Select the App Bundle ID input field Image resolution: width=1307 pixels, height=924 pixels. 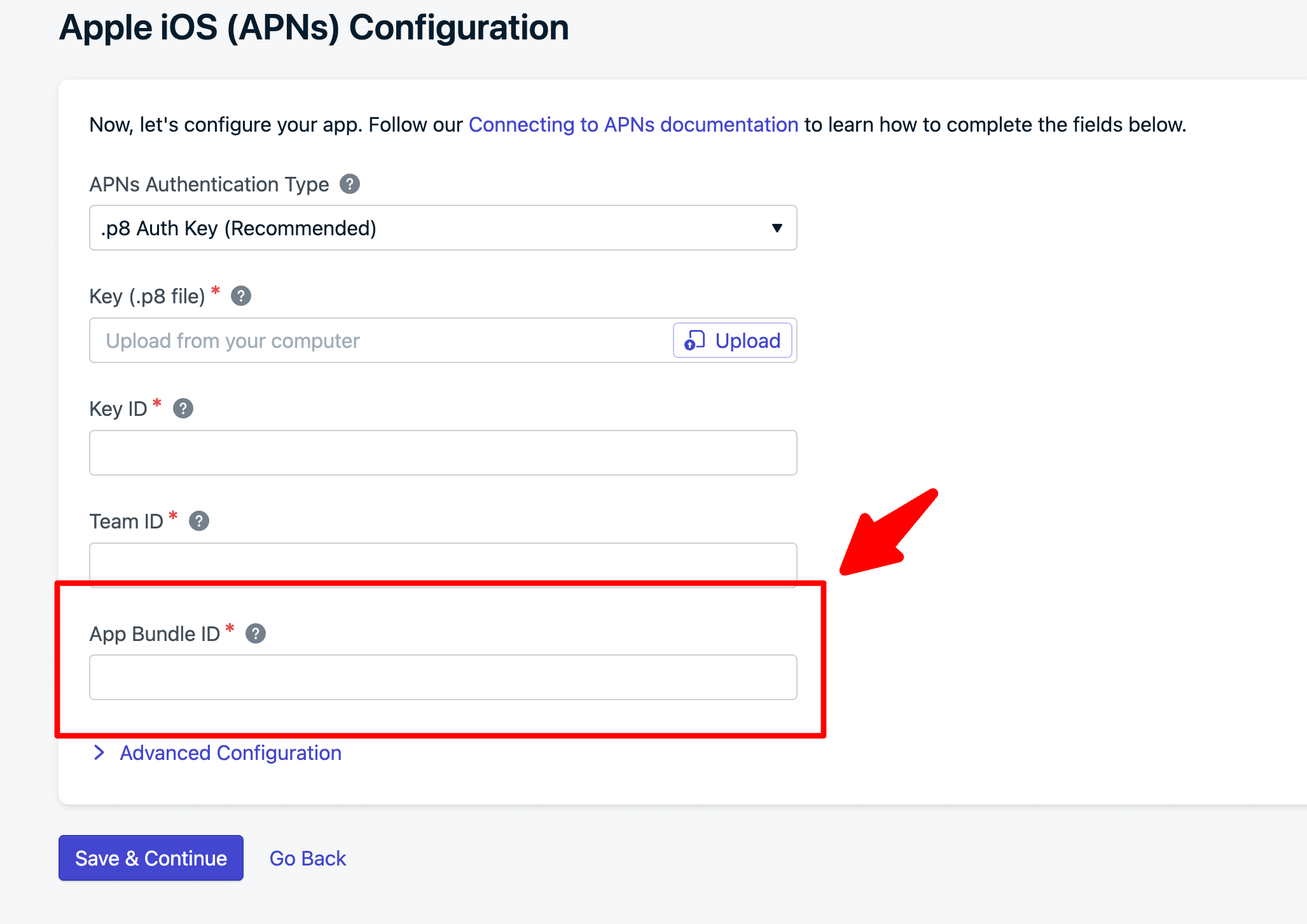click(x=443, y=678)
